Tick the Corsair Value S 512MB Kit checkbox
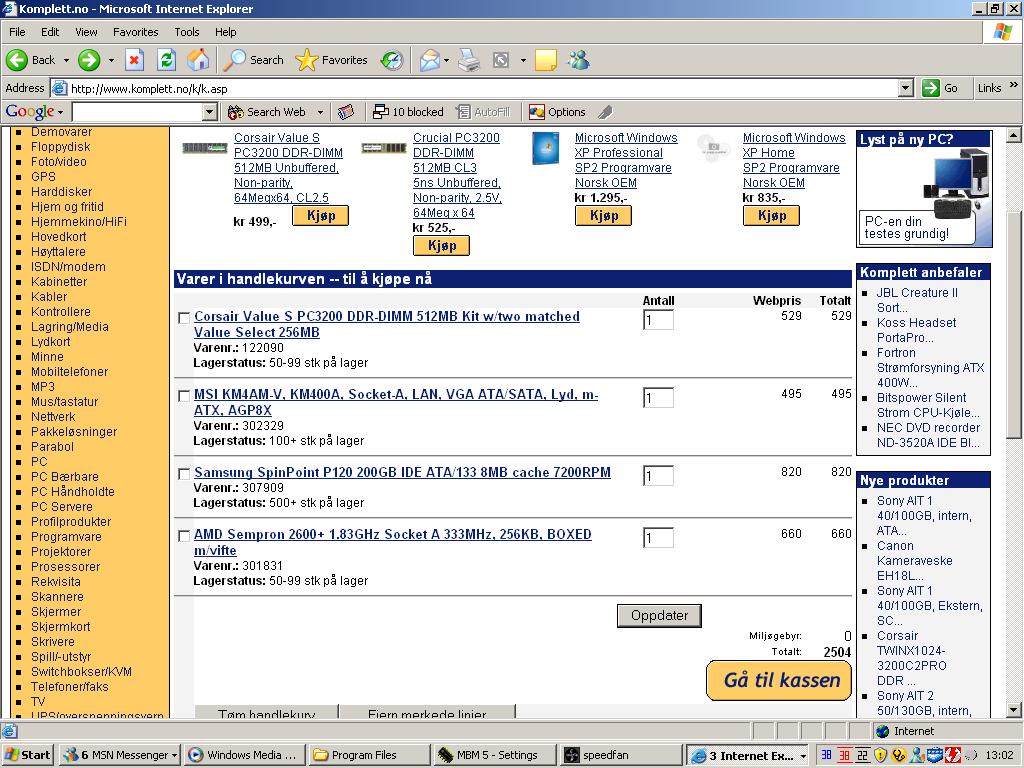The height and width of the screenshot is (768, 1024). pyautogui.click(x=184, y=318)
